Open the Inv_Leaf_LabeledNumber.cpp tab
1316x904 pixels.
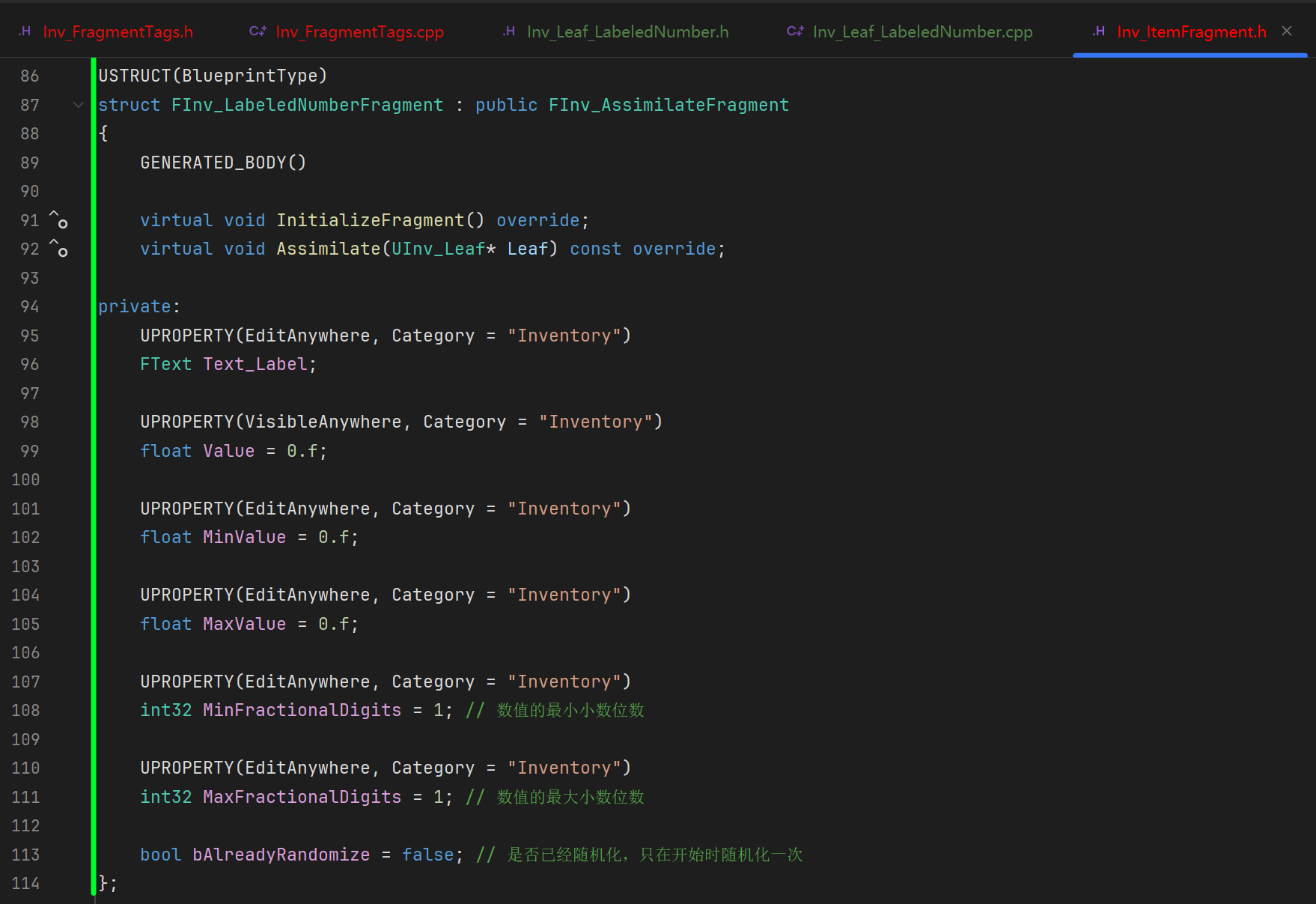coord(910,31)
